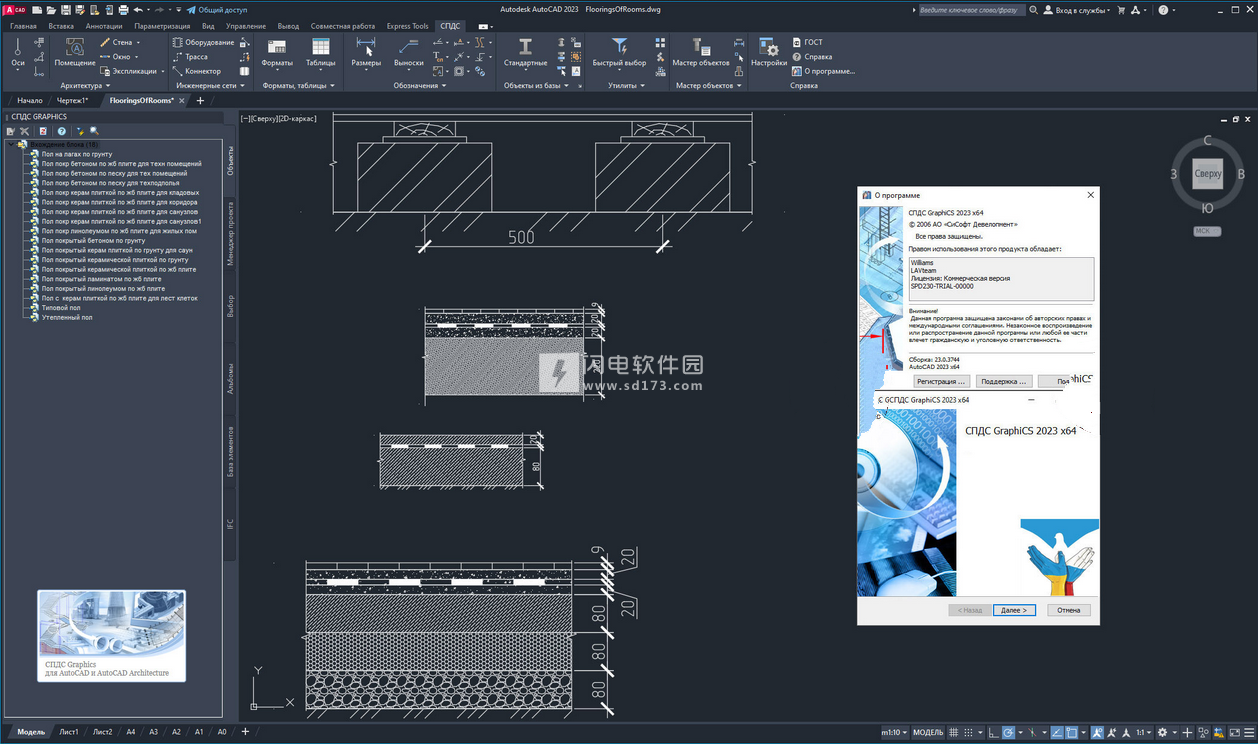The image size is (1258, 744).
Task: Open the Autodesk App Store cart icon
Action: [x=1121, y=10]
